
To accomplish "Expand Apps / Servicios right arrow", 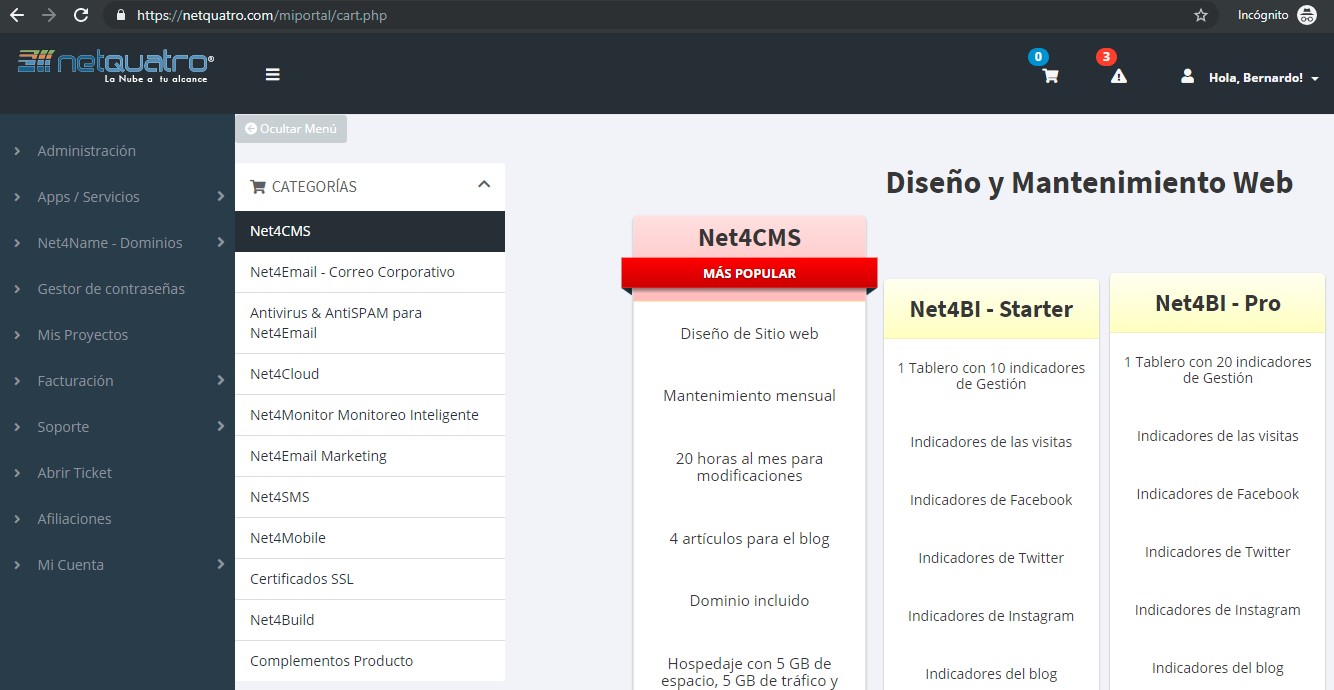I will [x=220, y=197].
